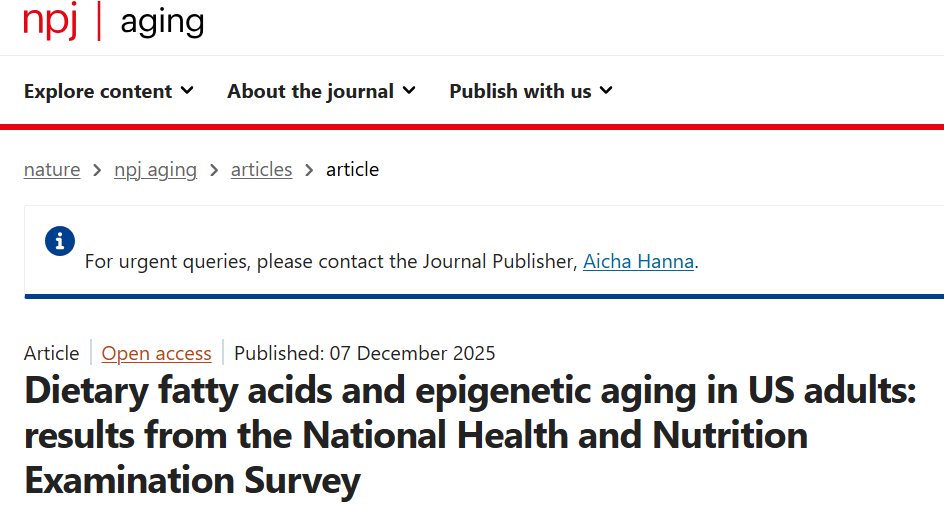Go to the nature breadcrumb link

(52, 170)
